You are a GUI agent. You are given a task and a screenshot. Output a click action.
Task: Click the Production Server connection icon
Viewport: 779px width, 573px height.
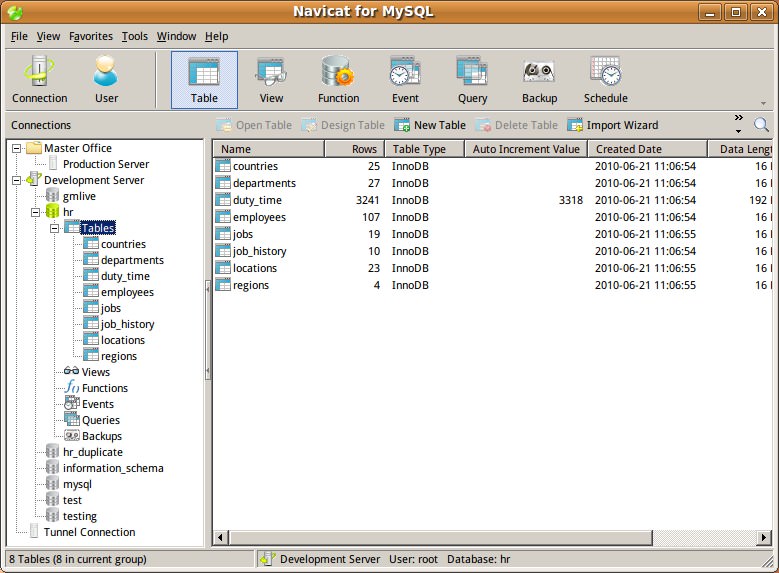53,164
